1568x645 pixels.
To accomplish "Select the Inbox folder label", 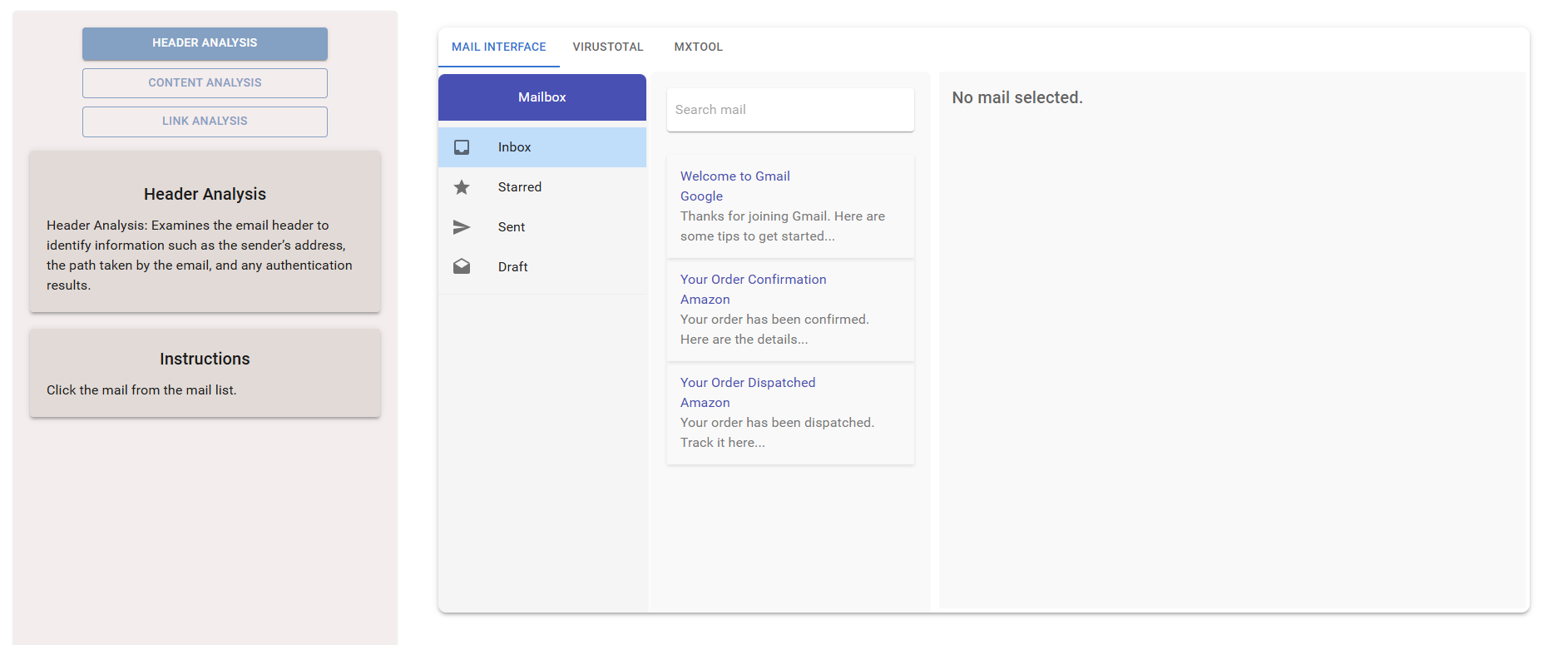I will click(514, 147).
